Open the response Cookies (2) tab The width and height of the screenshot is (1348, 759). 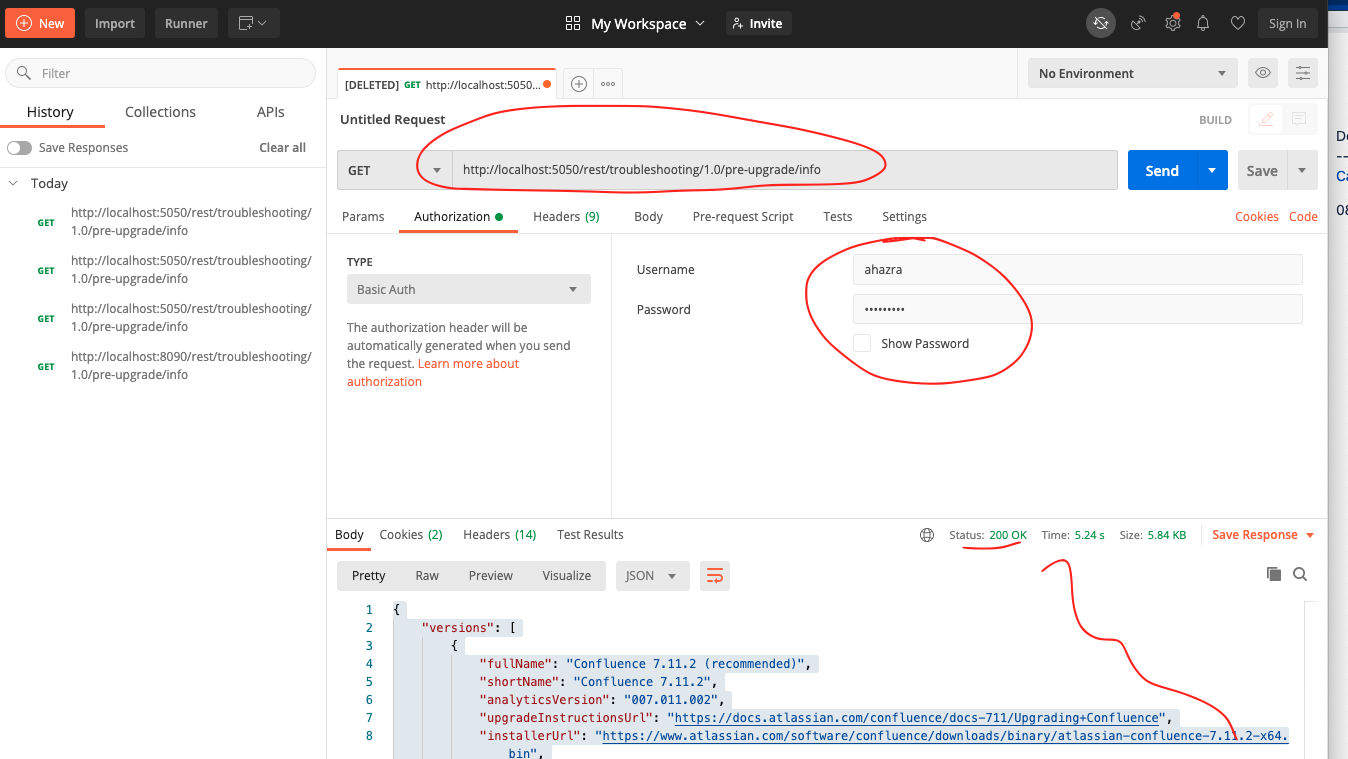[x=411, y=535]
